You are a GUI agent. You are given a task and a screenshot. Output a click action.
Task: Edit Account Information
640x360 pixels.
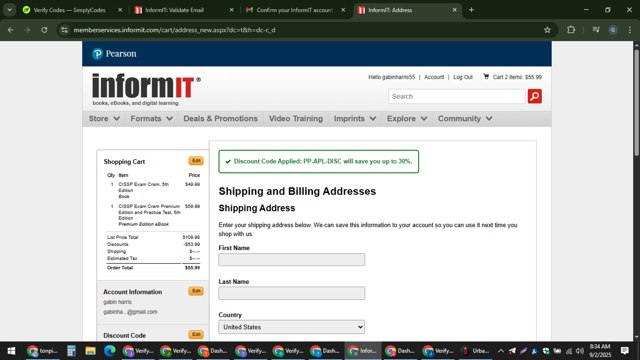coord(196,291)
